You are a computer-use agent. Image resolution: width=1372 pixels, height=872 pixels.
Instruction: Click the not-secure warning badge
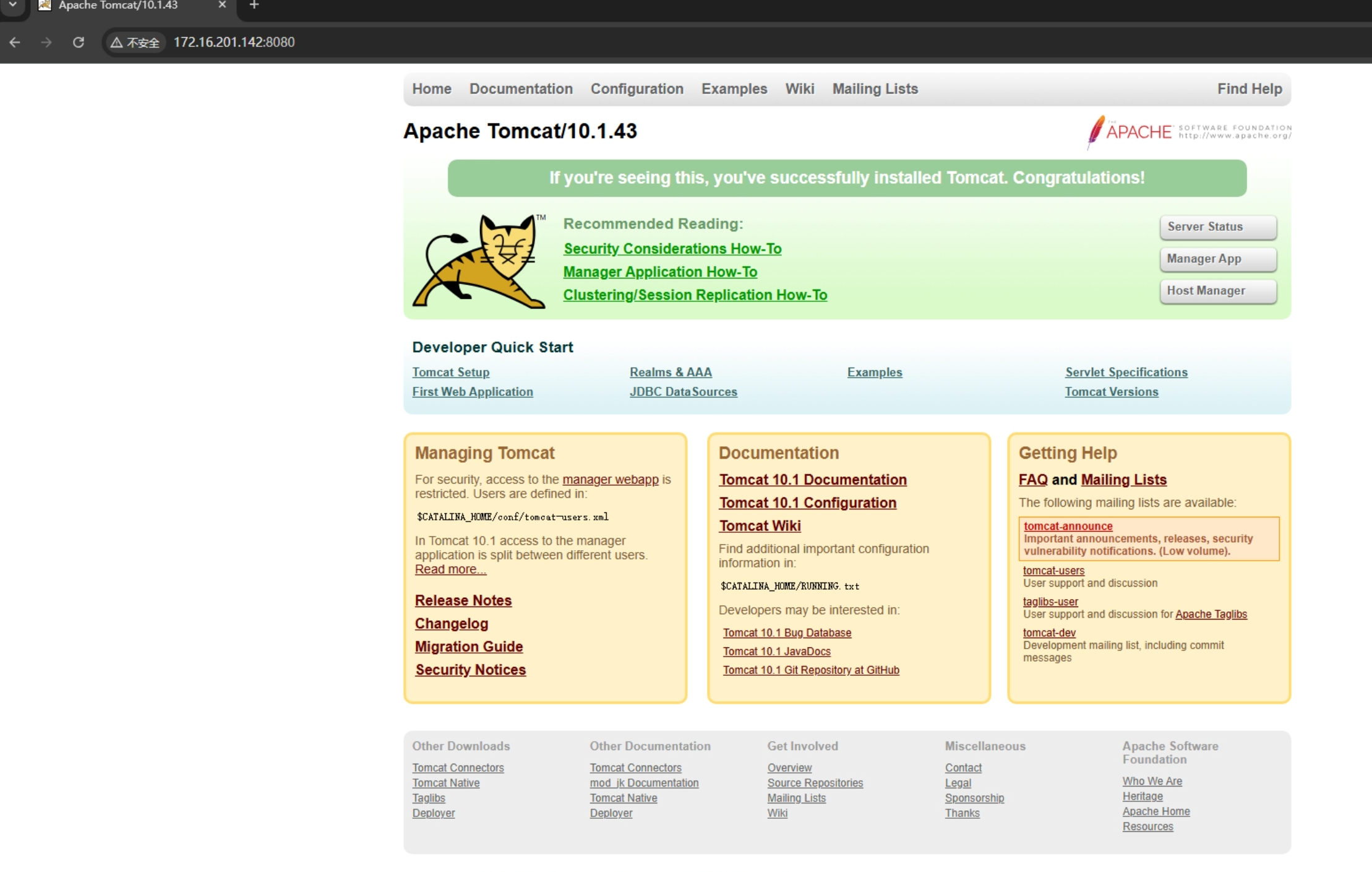coord(135,42)
